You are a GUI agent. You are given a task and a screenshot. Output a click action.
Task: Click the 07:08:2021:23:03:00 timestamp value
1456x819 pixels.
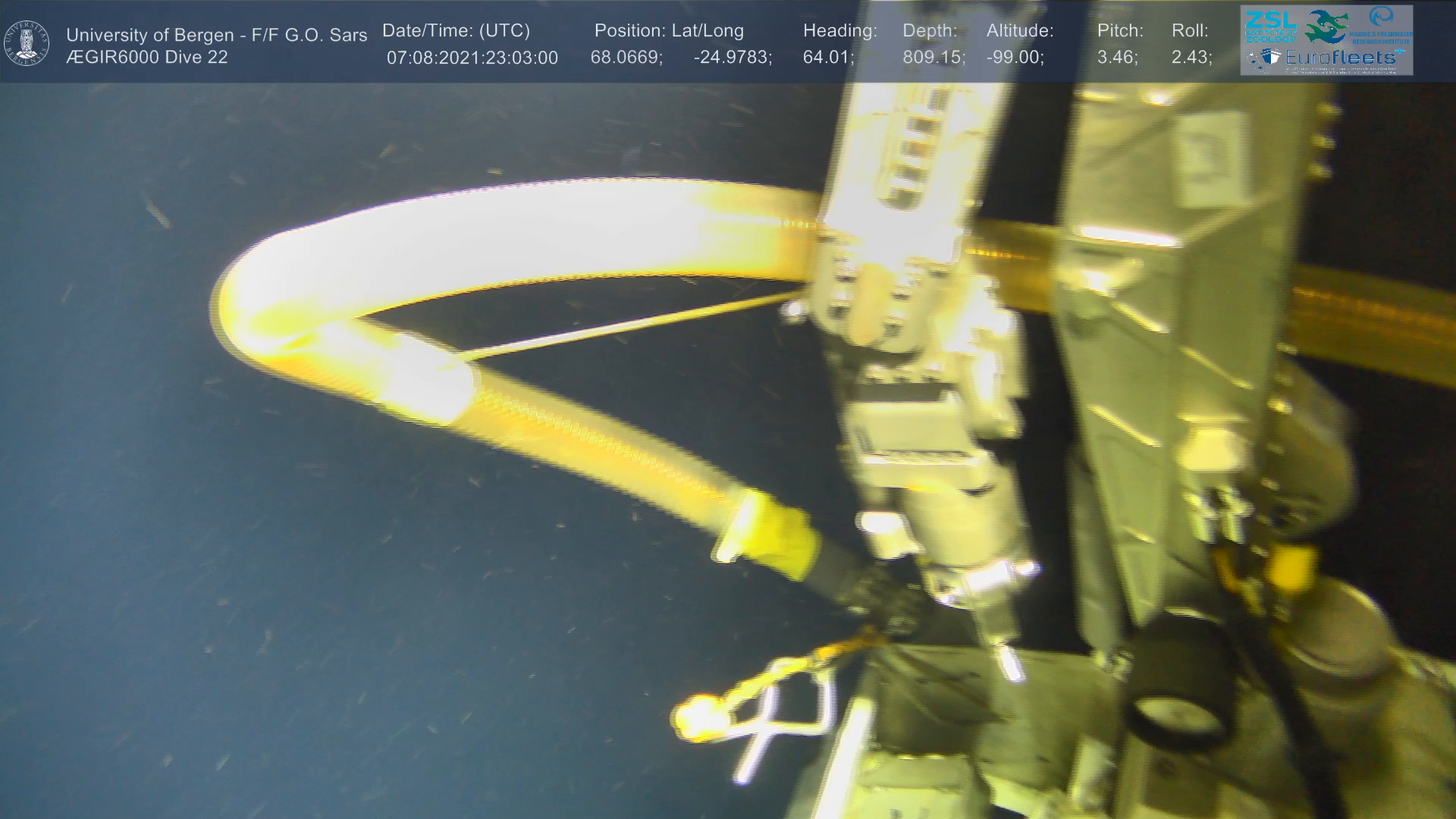(x=472, y=58)
